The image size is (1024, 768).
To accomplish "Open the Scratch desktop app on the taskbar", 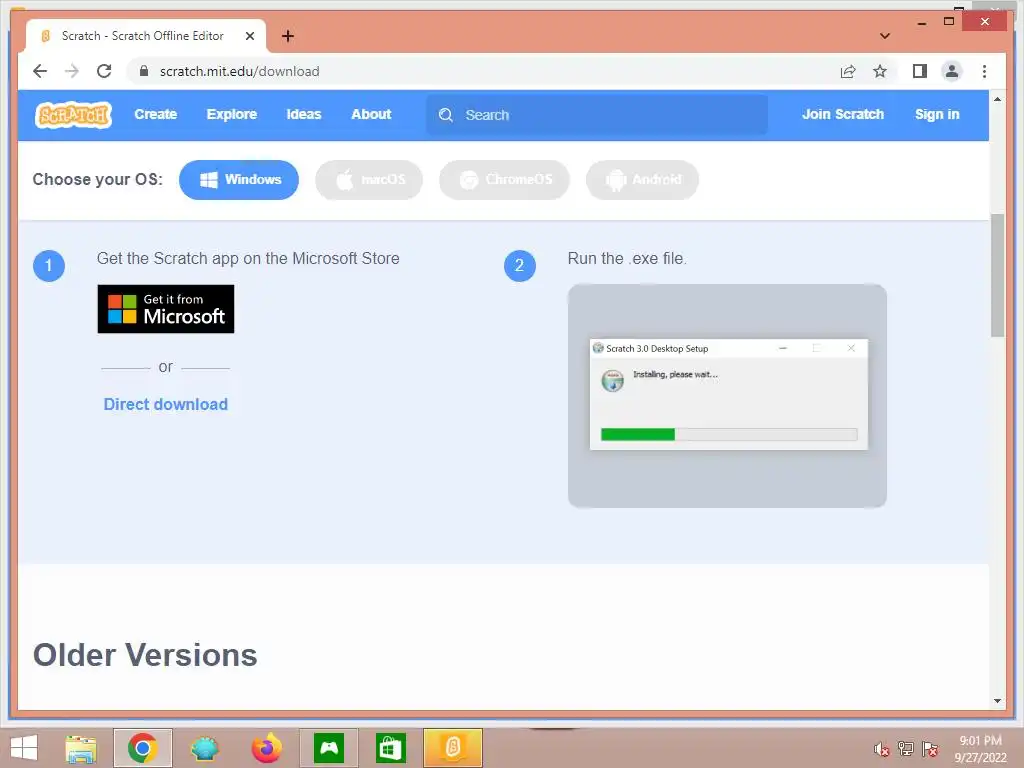I will [x=453, y=748].
